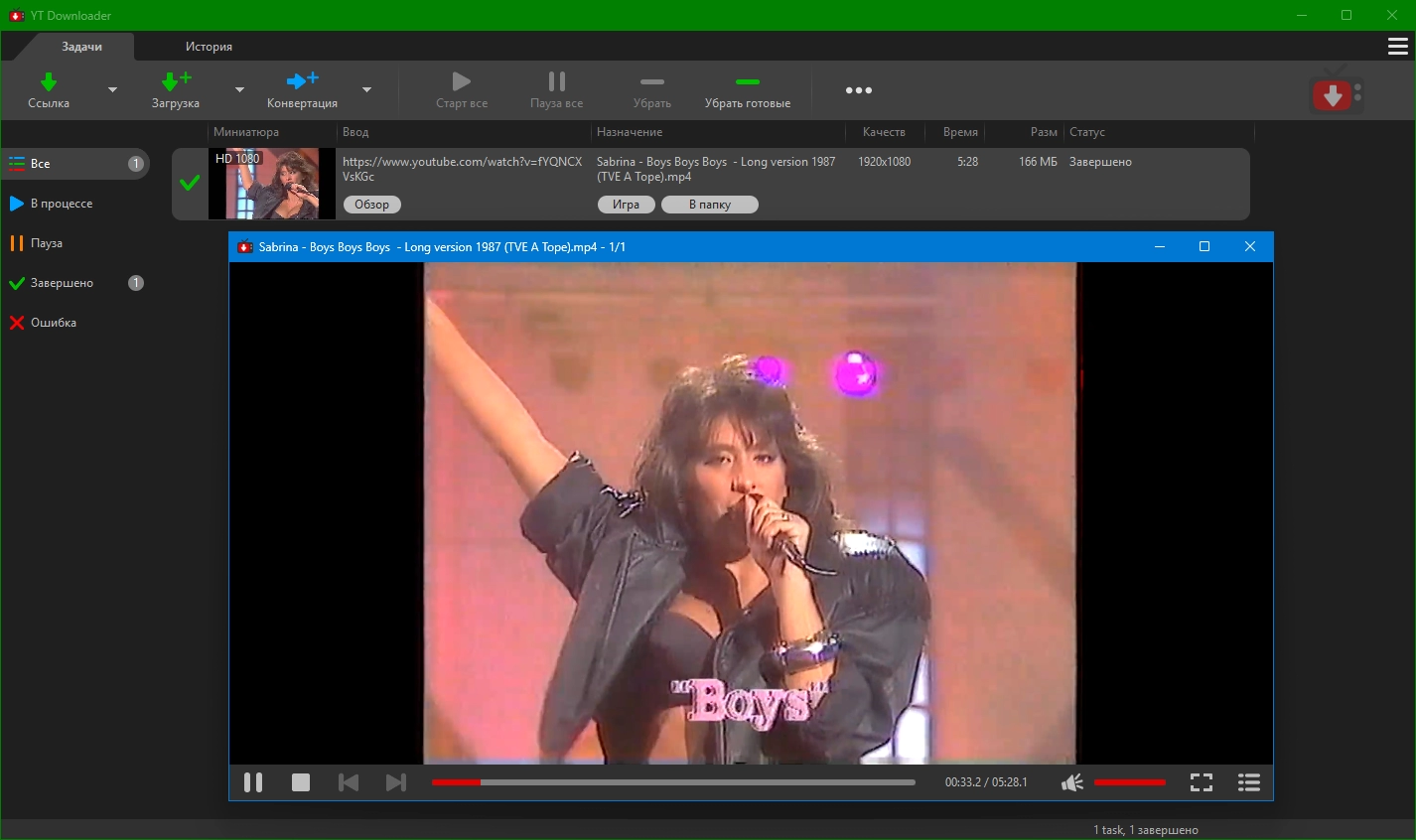Click the red TV downloader logo
1416x840 pixels.
(1336, 92)
